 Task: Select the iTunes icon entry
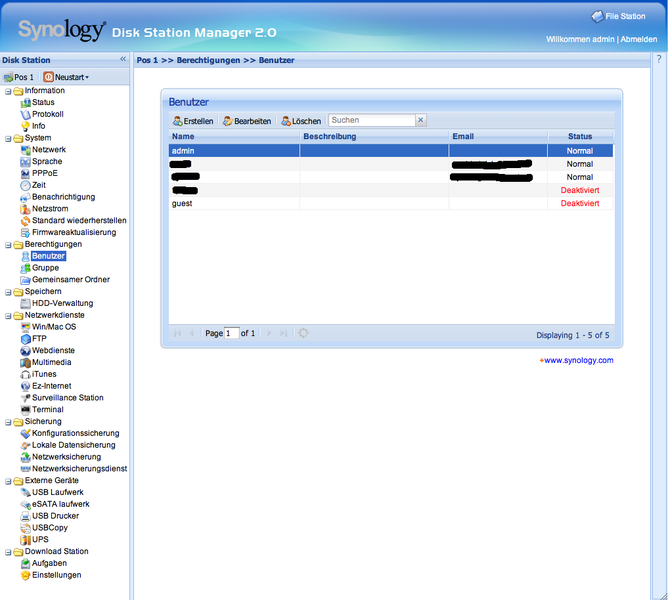(x=25, y=374)
